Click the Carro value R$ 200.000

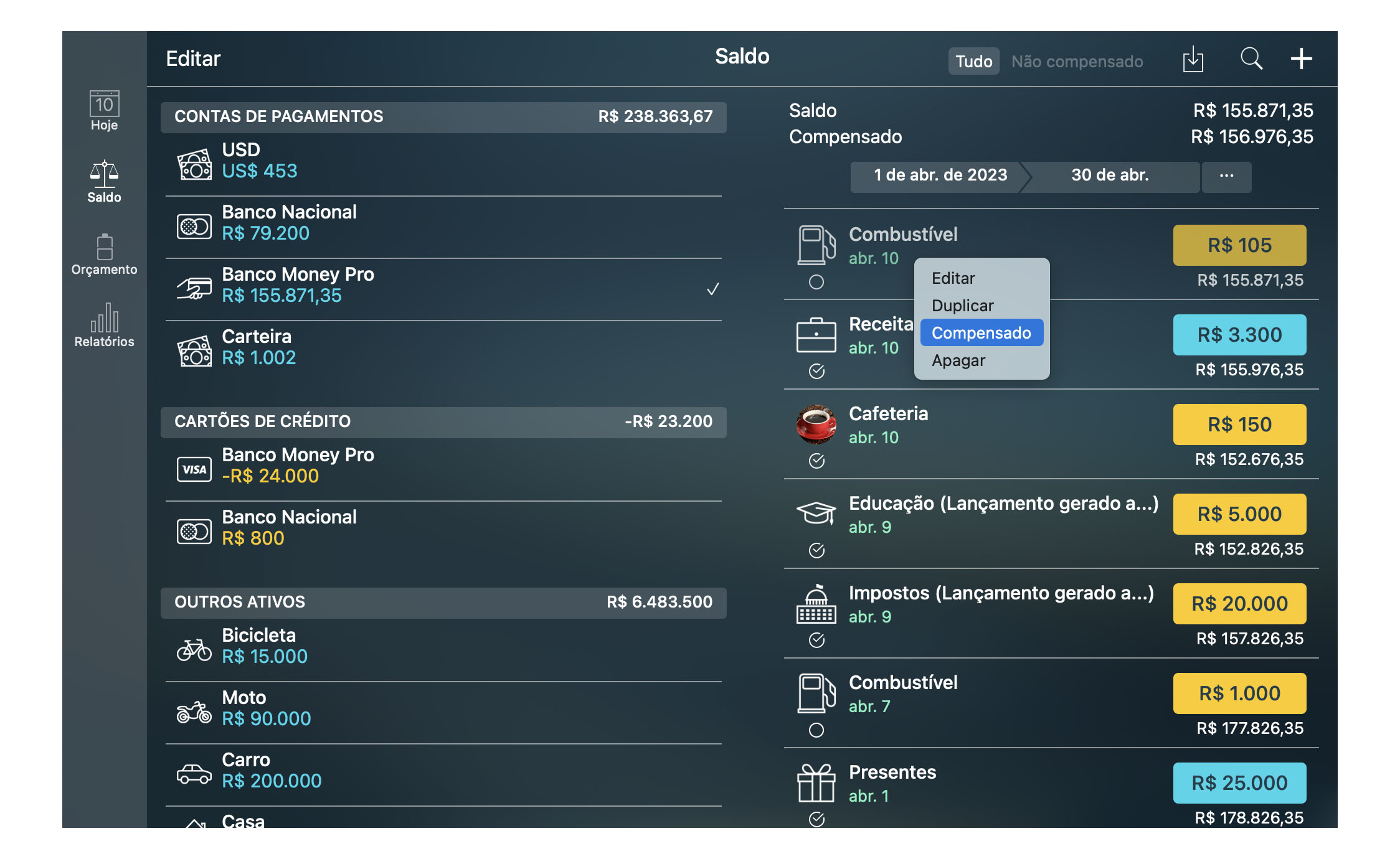272,781
